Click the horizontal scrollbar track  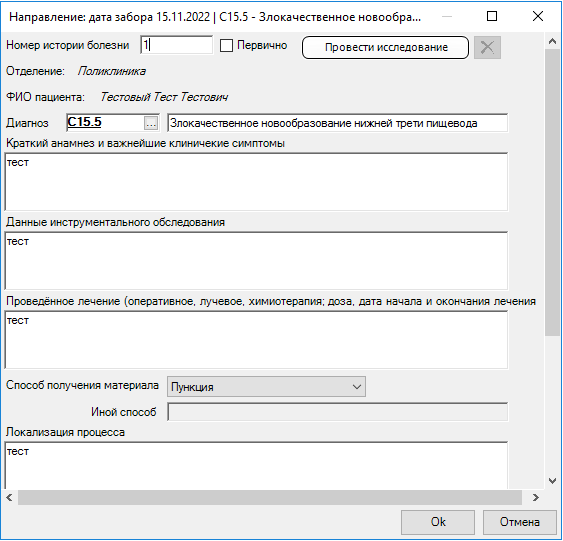[269, 497]
